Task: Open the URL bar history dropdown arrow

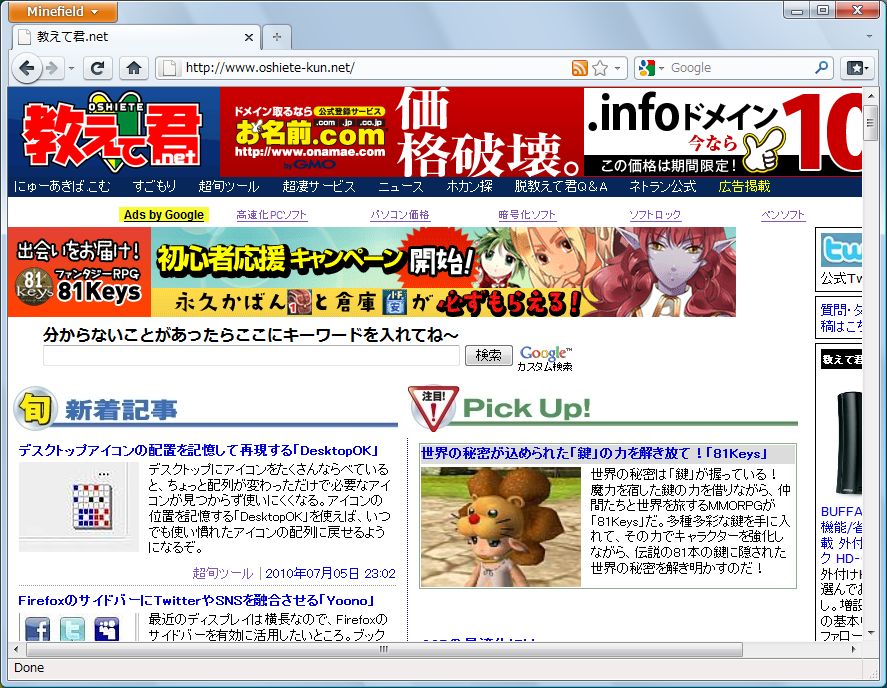Action: click(617, 68)
